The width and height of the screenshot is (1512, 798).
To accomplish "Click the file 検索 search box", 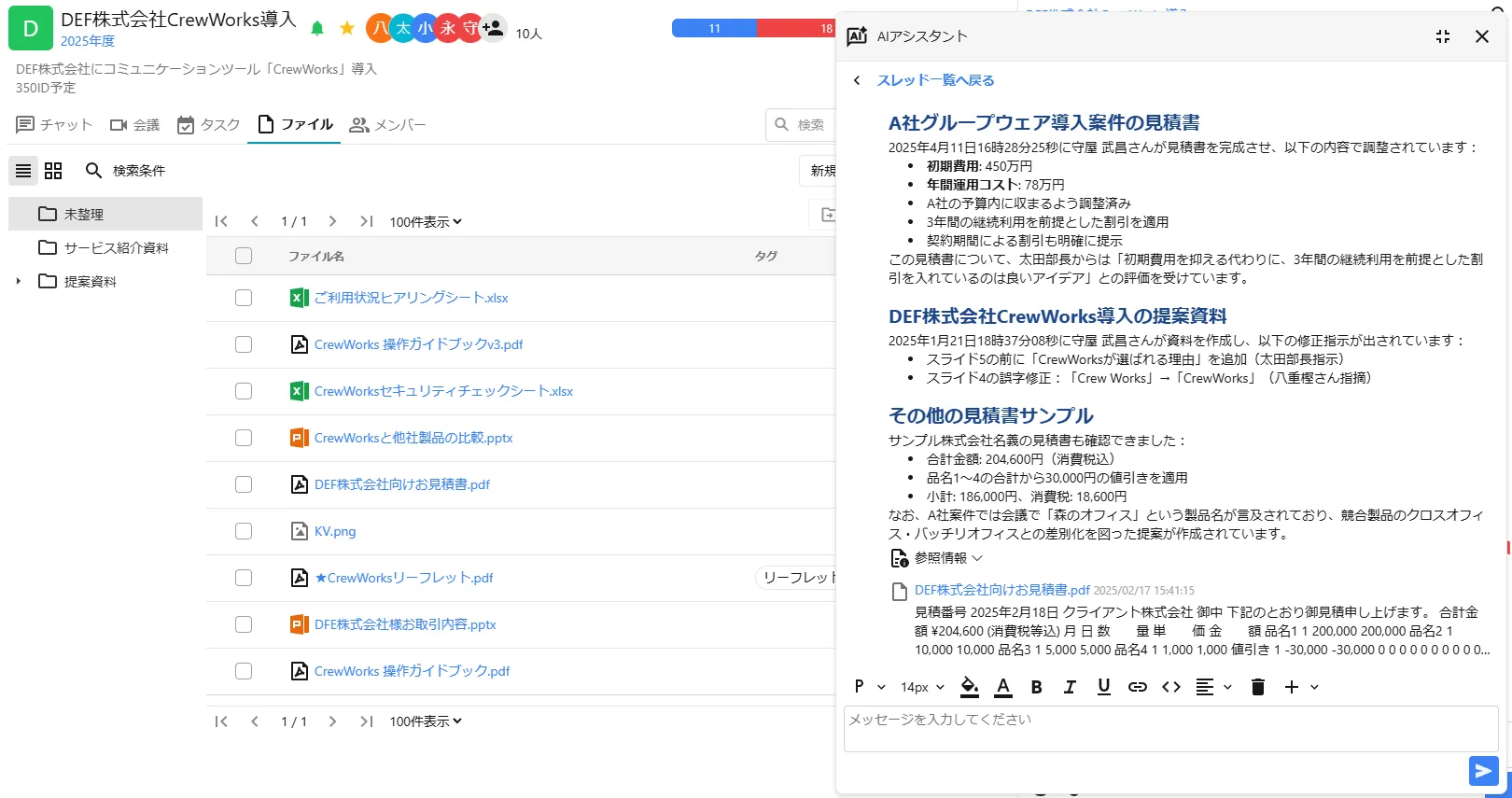I will [x=802, y=125].
